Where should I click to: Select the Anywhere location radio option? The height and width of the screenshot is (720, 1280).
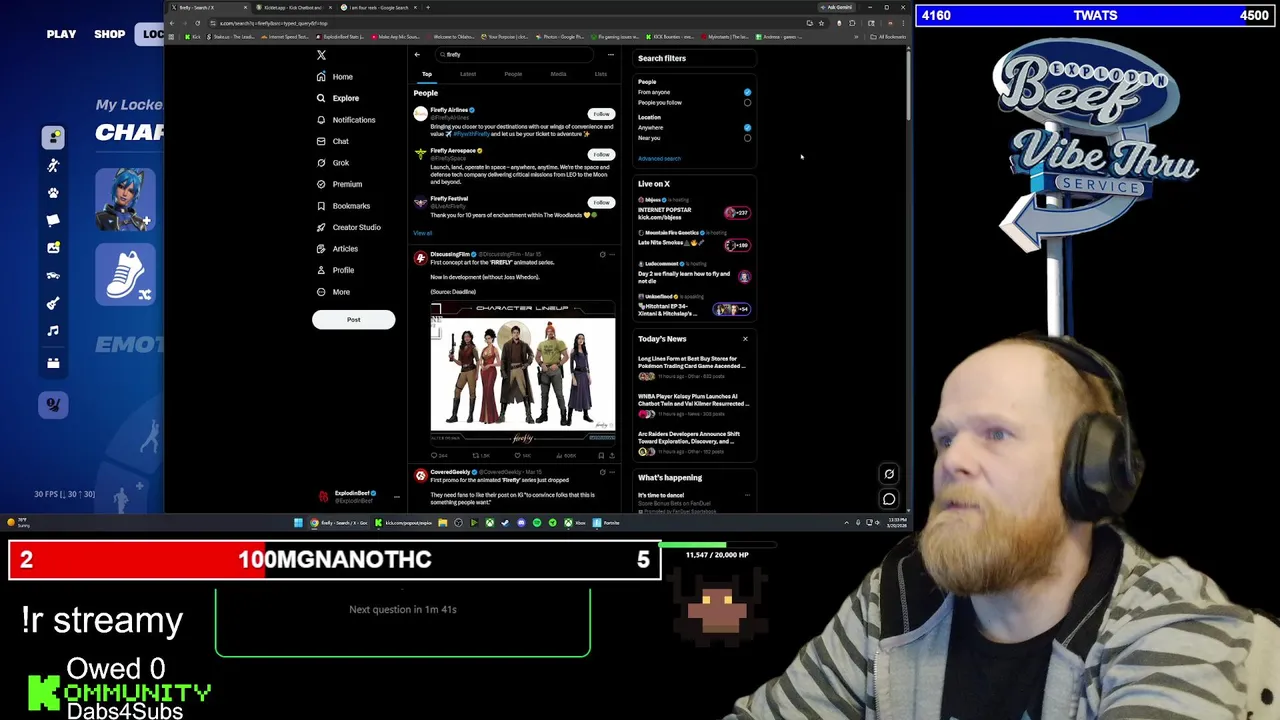click(x=747, y=128)
